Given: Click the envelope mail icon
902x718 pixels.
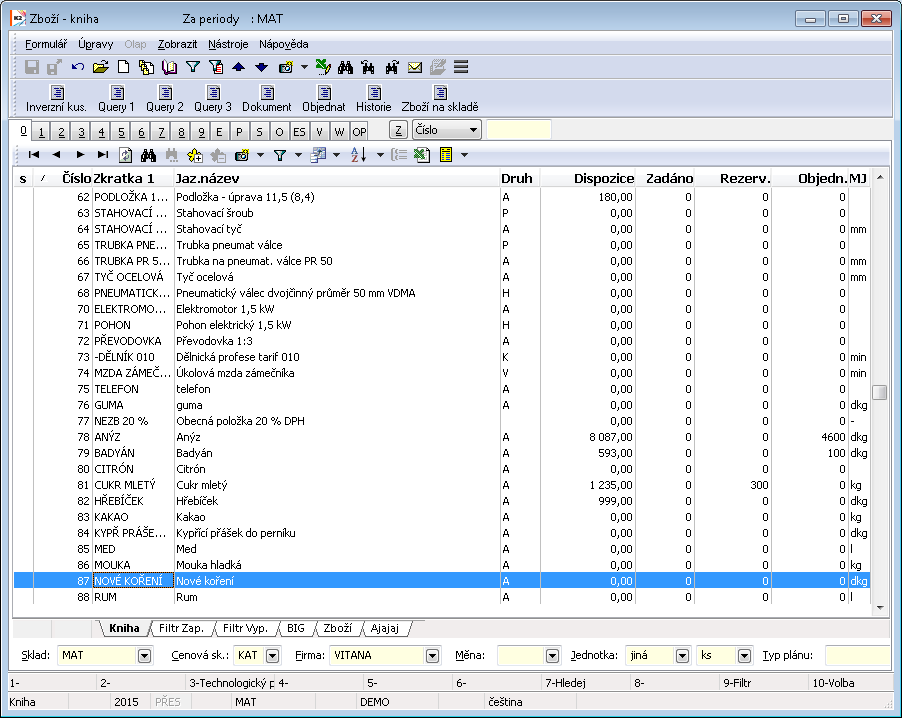Looking at the screenshot, I should click(415, 67).
